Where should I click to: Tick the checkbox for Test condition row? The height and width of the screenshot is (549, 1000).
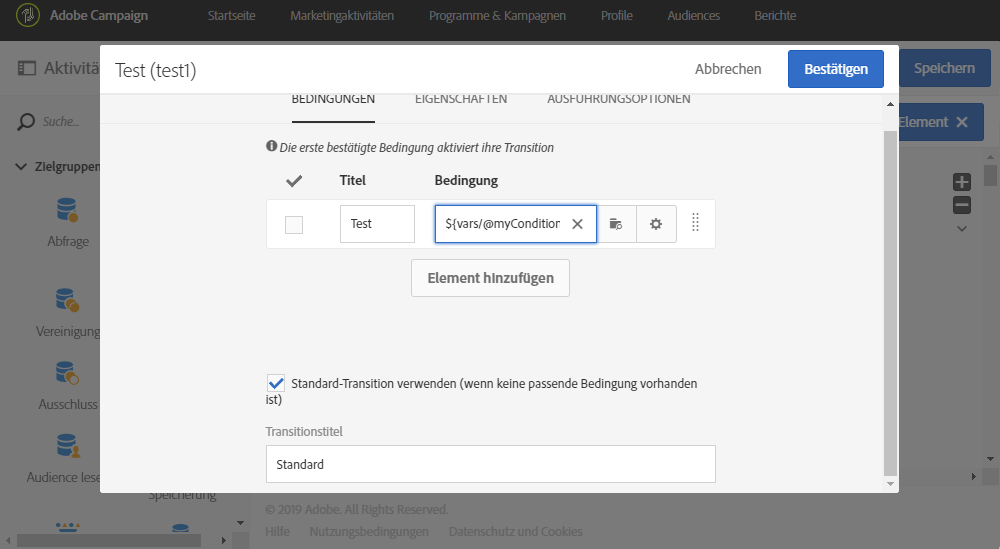[294, 225]
